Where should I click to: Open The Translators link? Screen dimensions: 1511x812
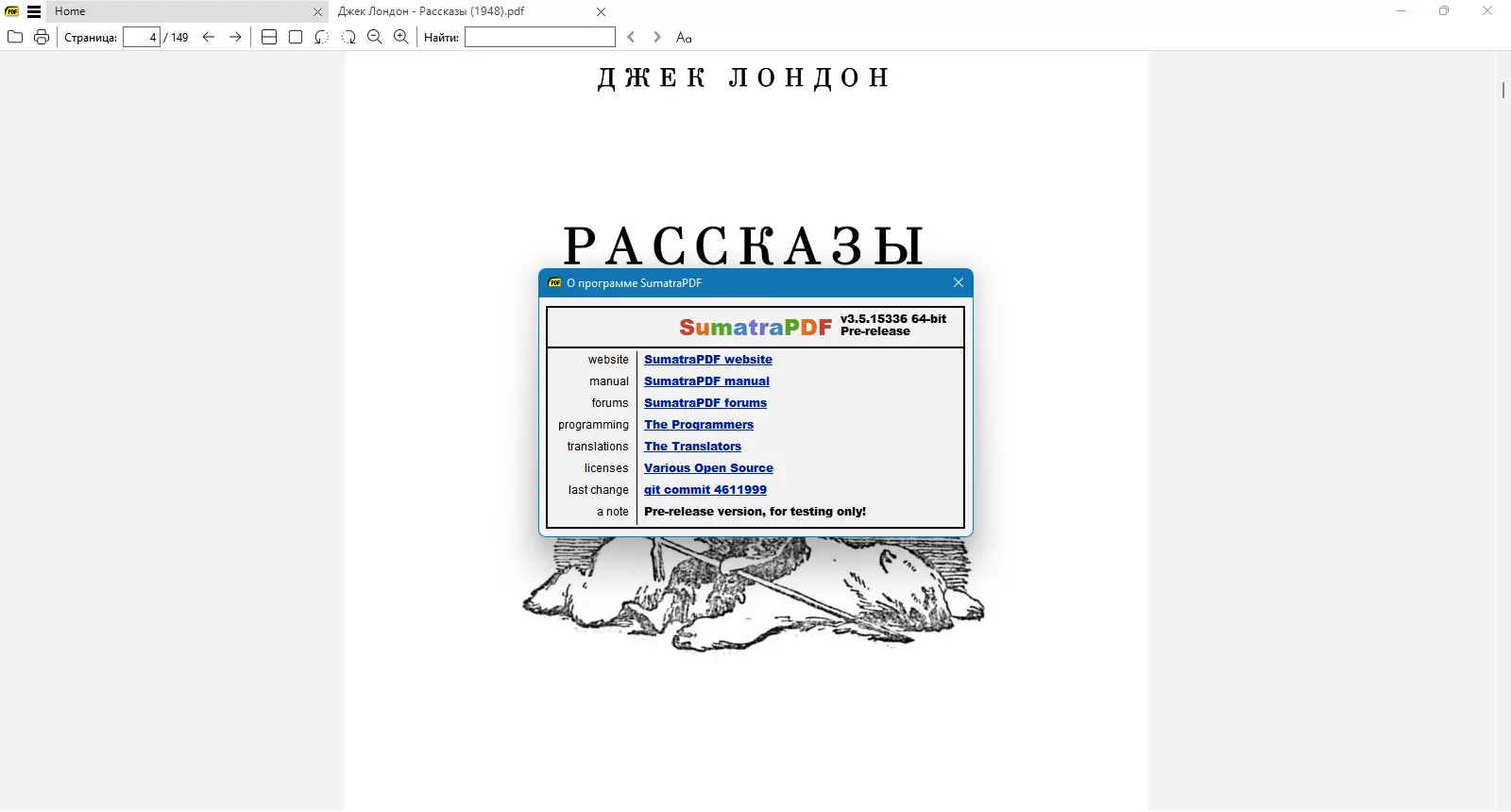(x=692, y=447)
